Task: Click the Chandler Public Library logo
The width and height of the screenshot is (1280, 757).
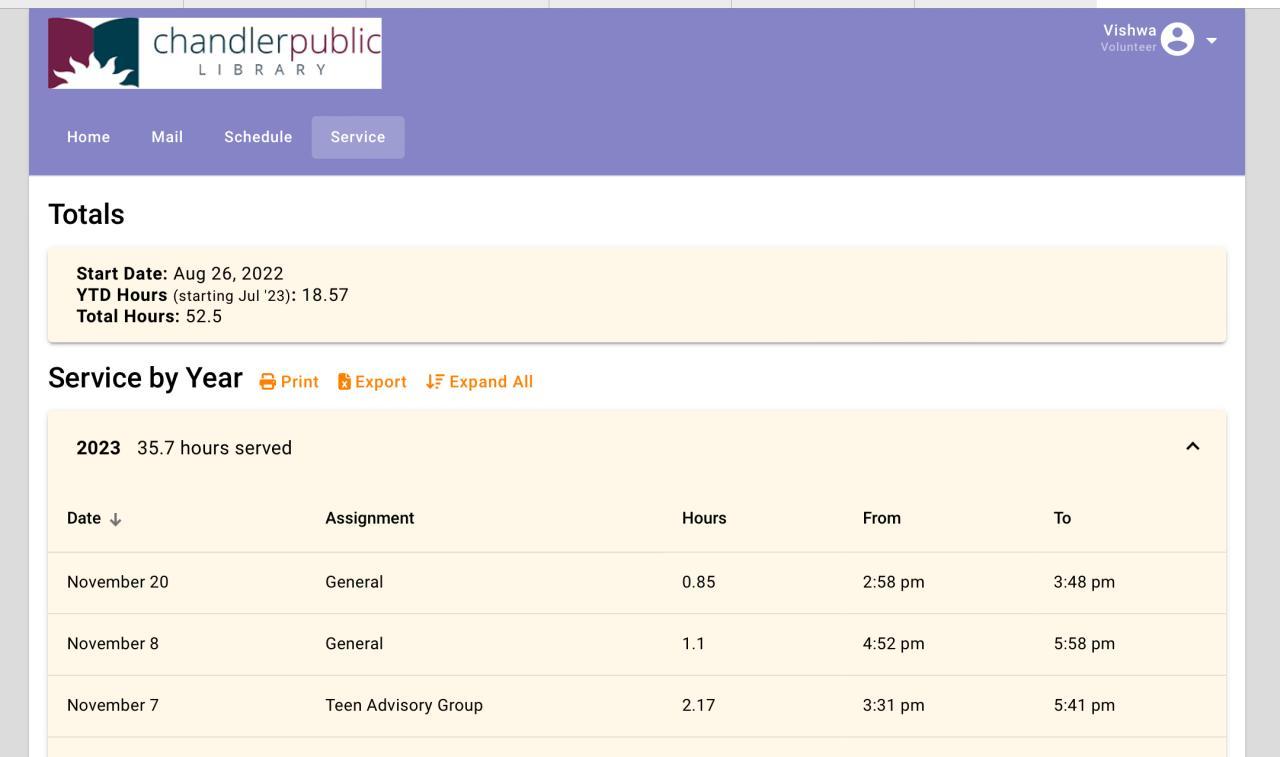Action: [215, 53]
